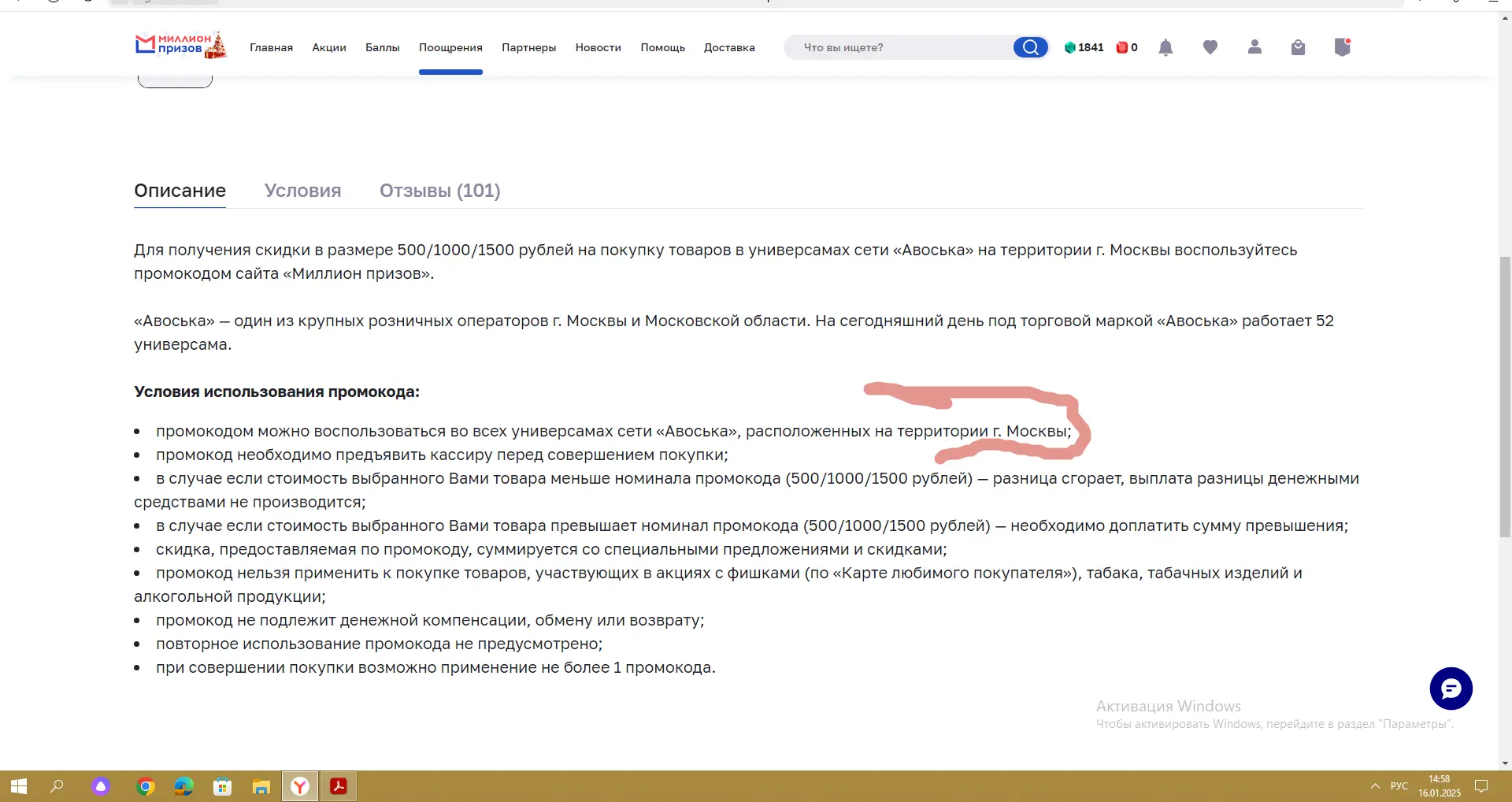1512x802 pixels.
Task: Launch the purple Alice assistant on taskbar
Action: (101, 786)
